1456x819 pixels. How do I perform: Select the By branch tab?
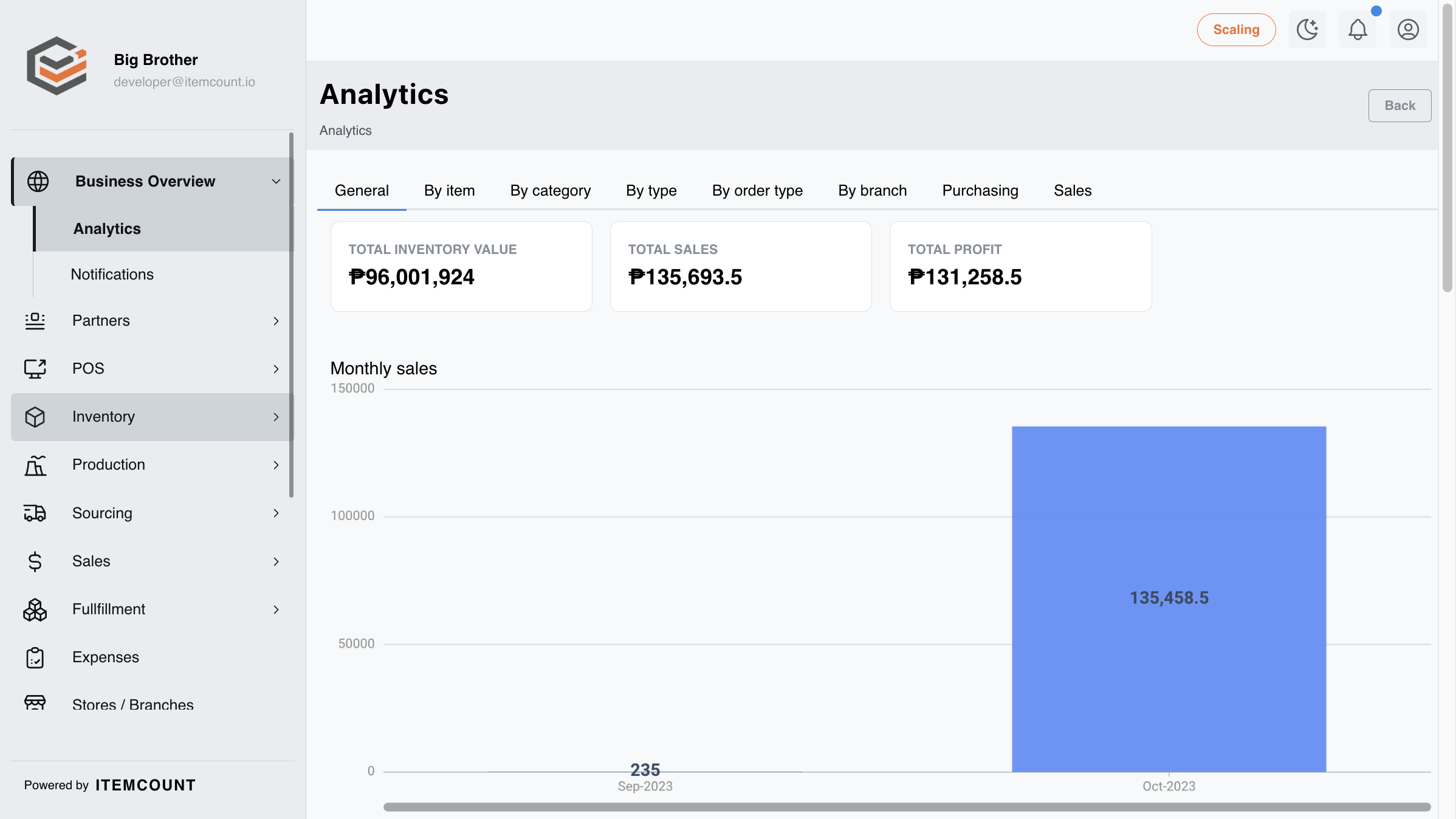(x=872, y=191)
